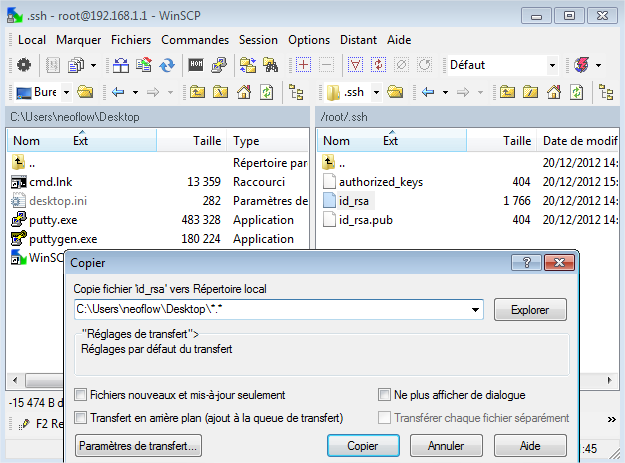Enable Fichiers nouveaux et mis-à-jour seulement

pyautogui.click(x=81, y=395)
